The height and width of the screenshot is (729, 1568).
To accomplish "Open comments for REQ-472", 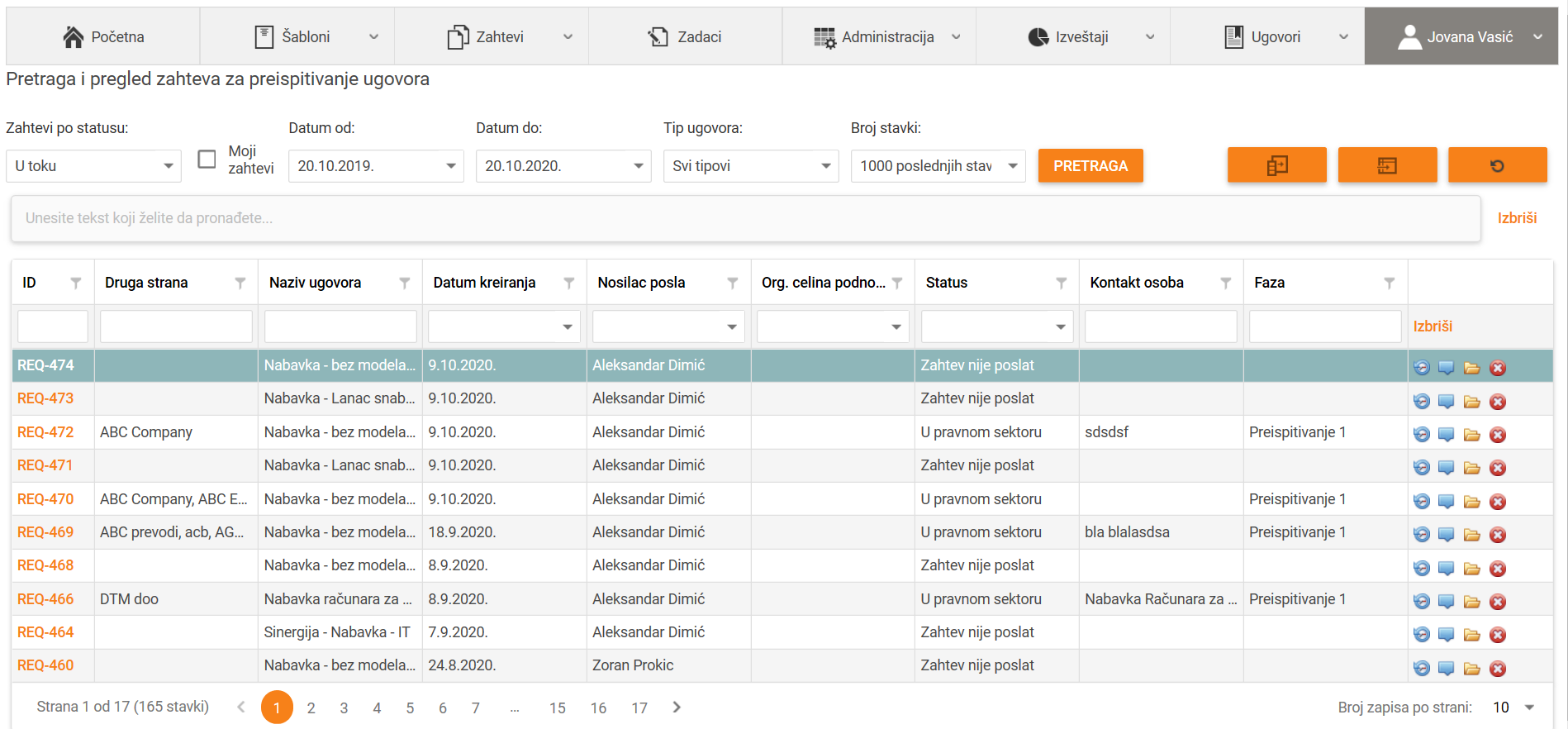I will [x=1446, y=435].
